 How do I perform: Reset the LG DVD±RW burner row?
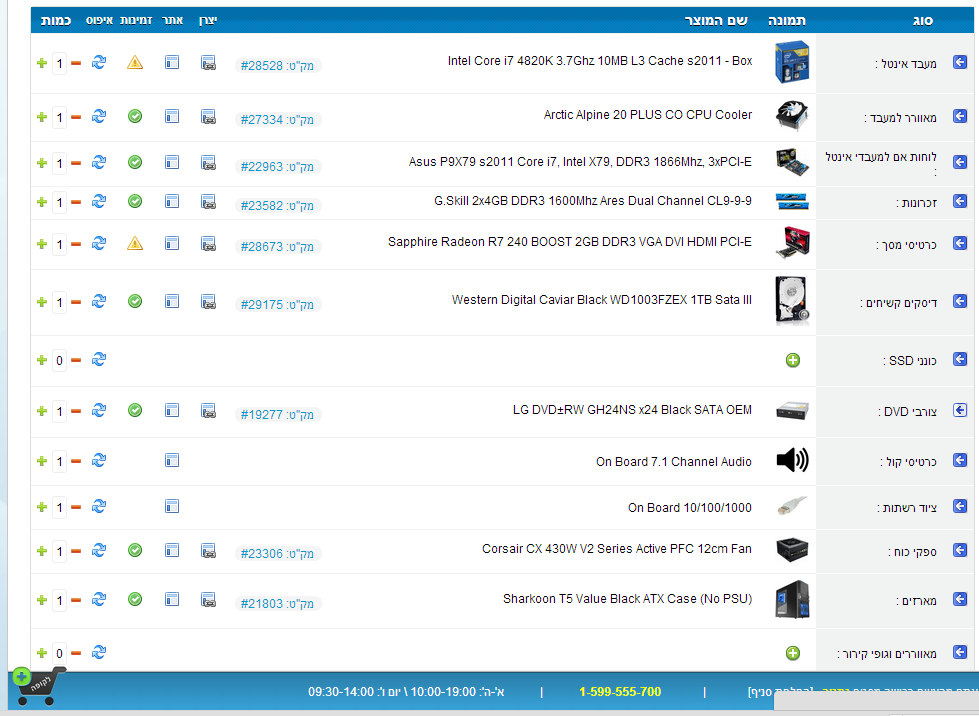(x=99, y=410)
